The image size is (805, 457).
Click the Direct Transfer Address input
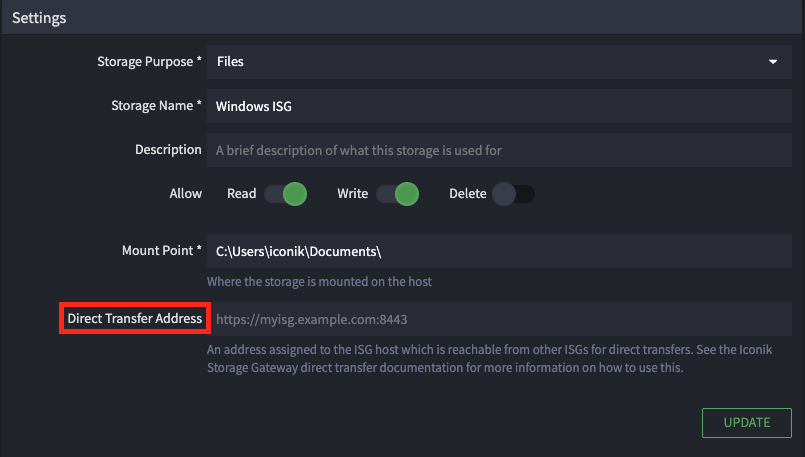tap(499, 319)
